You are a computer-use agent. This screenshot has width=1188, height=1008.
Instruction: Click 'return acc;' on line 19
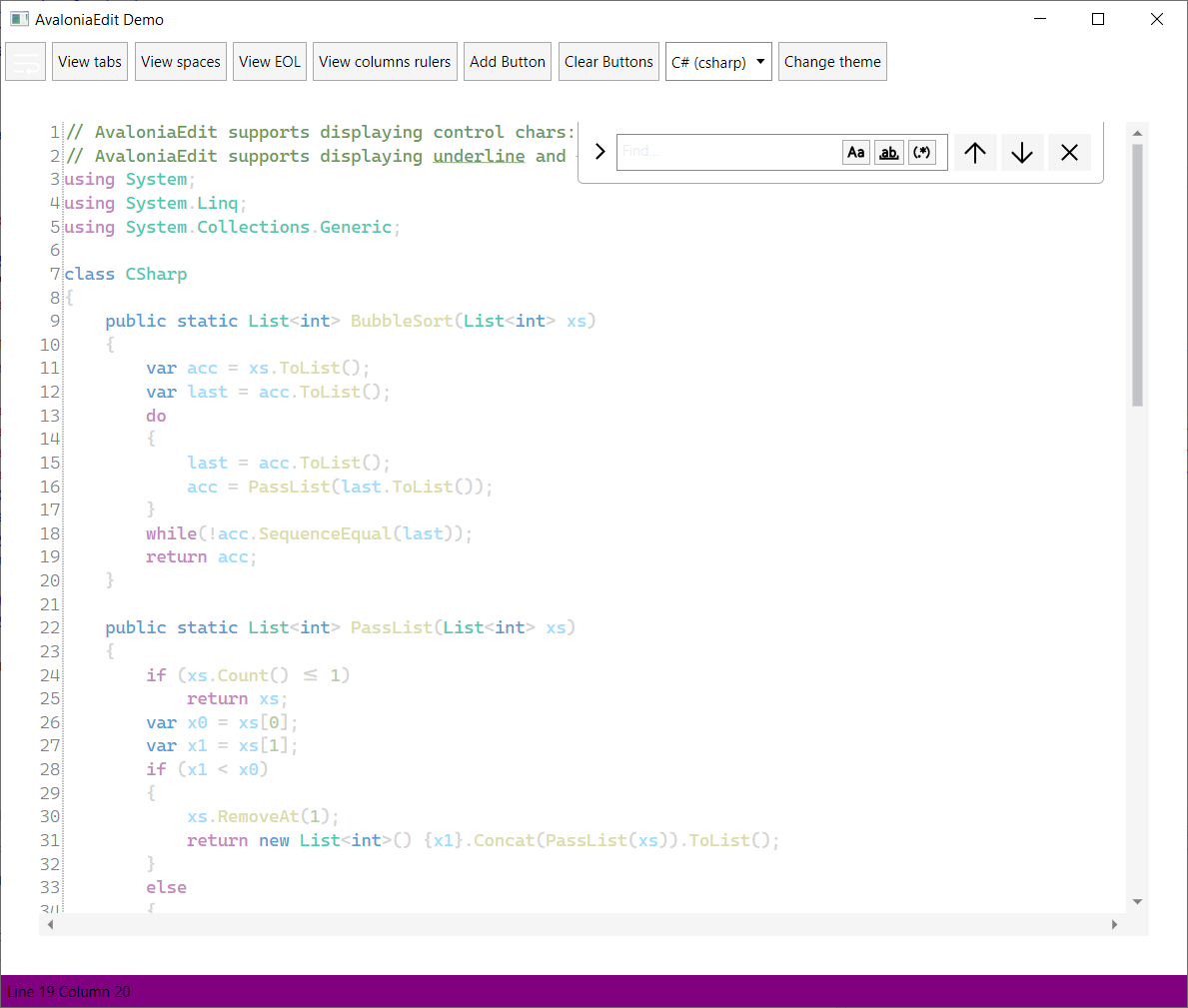click(x=202, y=557)
